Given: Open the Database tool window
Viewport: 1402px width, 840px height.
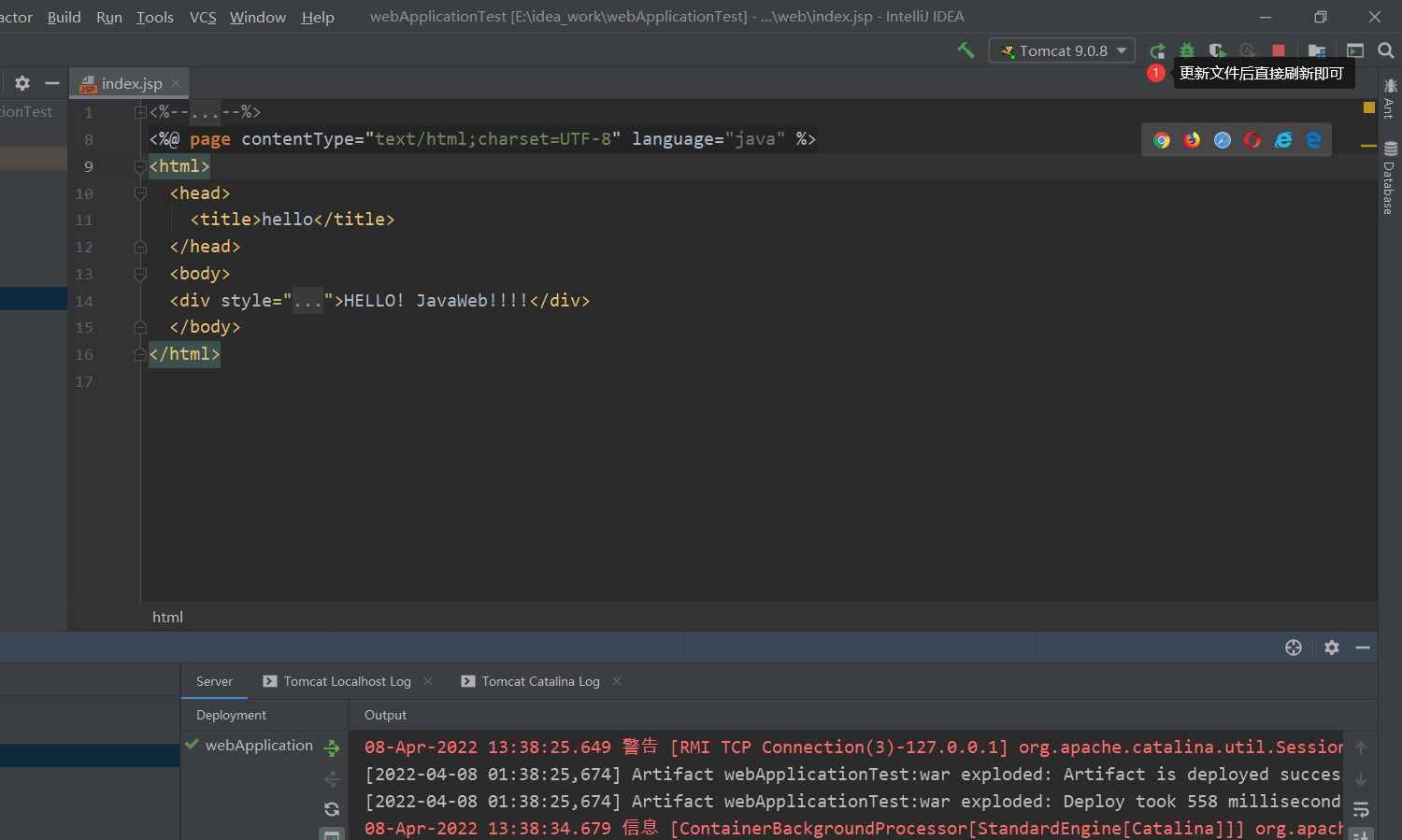Looking at the screenshot, I should tap(1390, 178).
